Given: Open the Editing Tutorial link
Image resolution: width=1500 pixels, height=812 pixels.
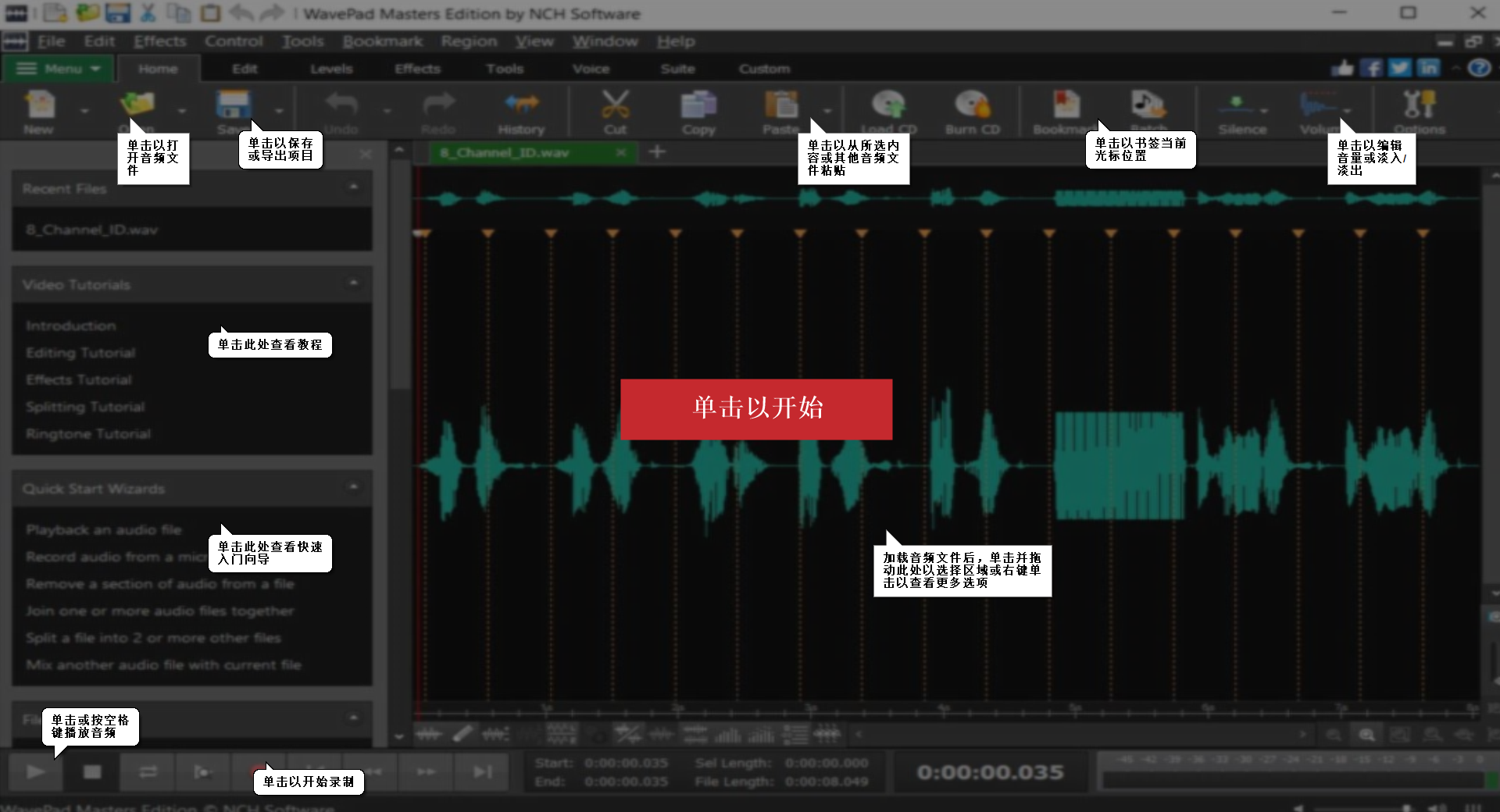Looking at the screenshot, I should point(80,353).
